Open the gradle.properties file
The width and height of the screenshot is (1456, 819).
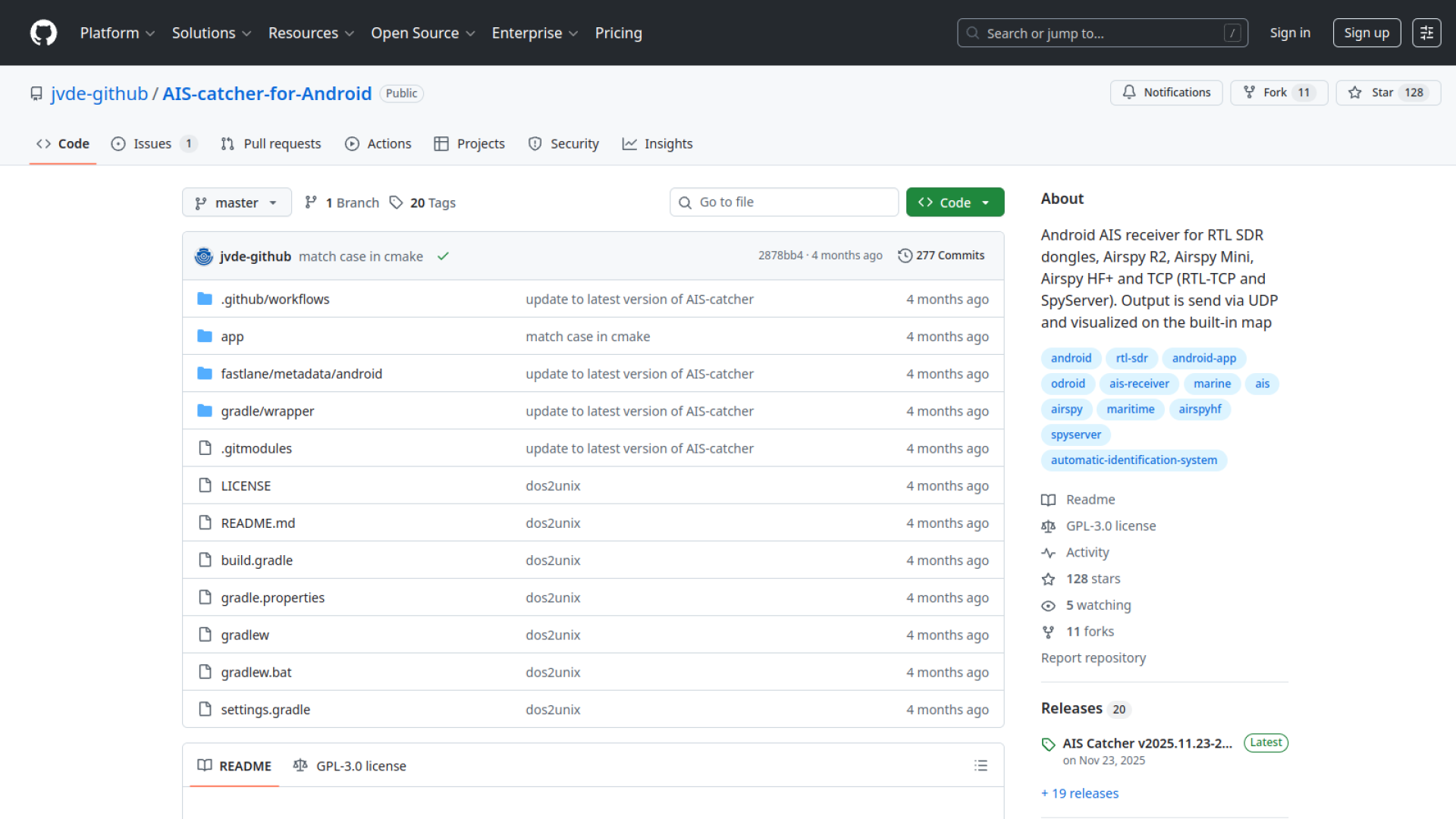(x=272, y=598)
